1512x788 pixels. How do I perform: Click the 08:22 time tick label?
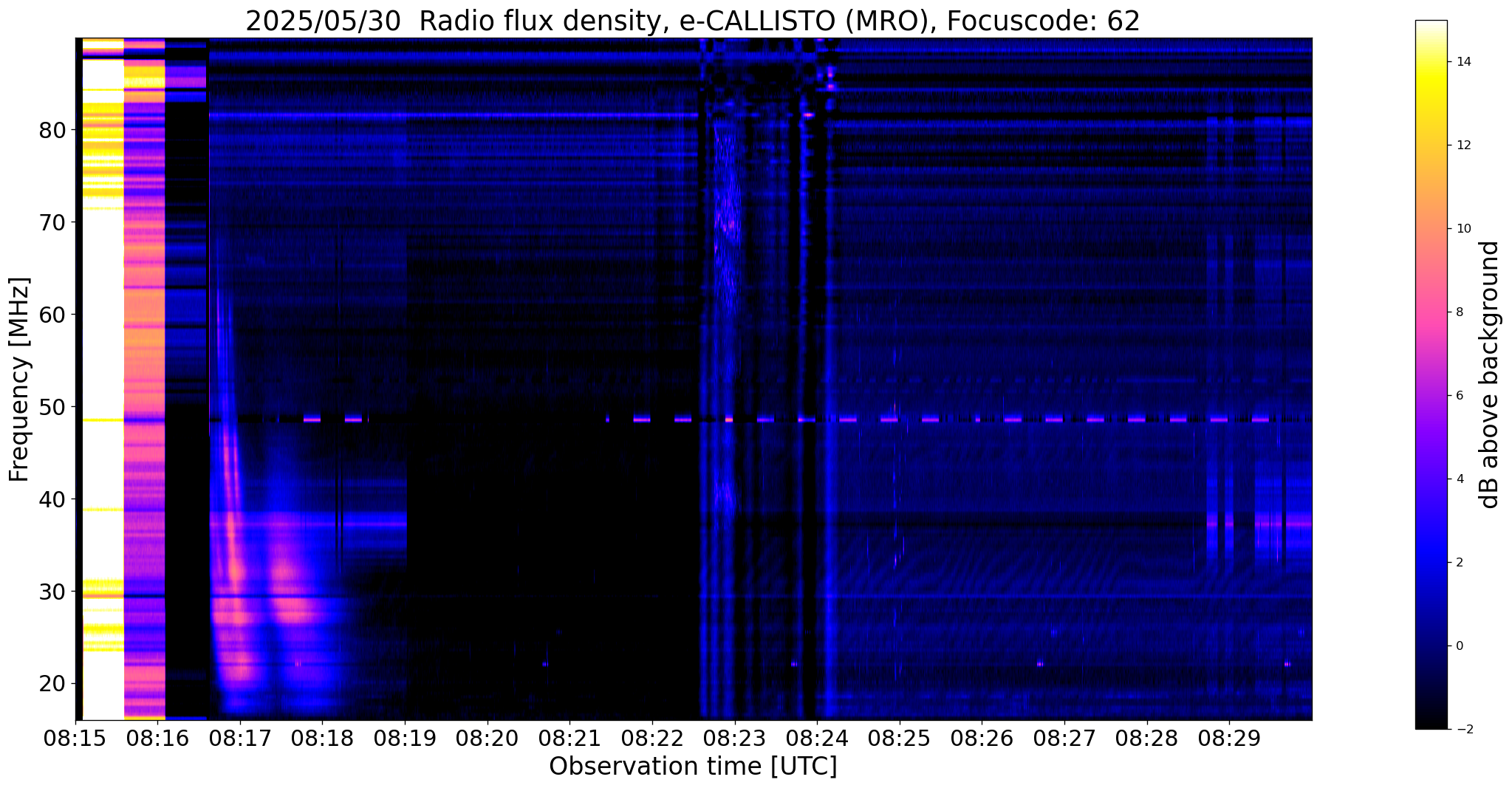tap(652, 738)
